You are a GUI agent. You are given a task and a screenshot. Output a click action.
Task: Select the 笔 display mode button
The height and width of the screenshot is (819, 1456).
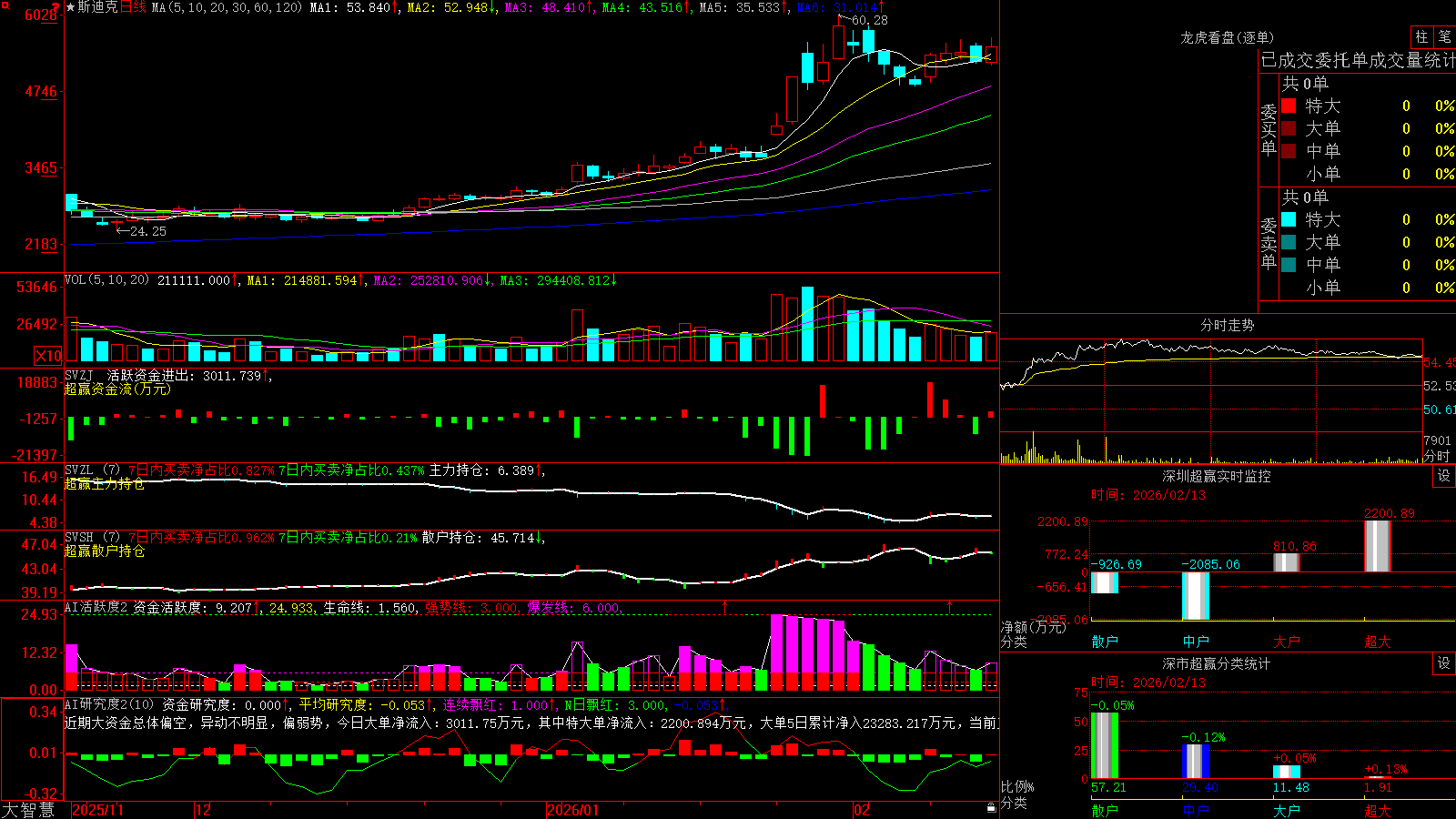click(x=1444, y=37)
